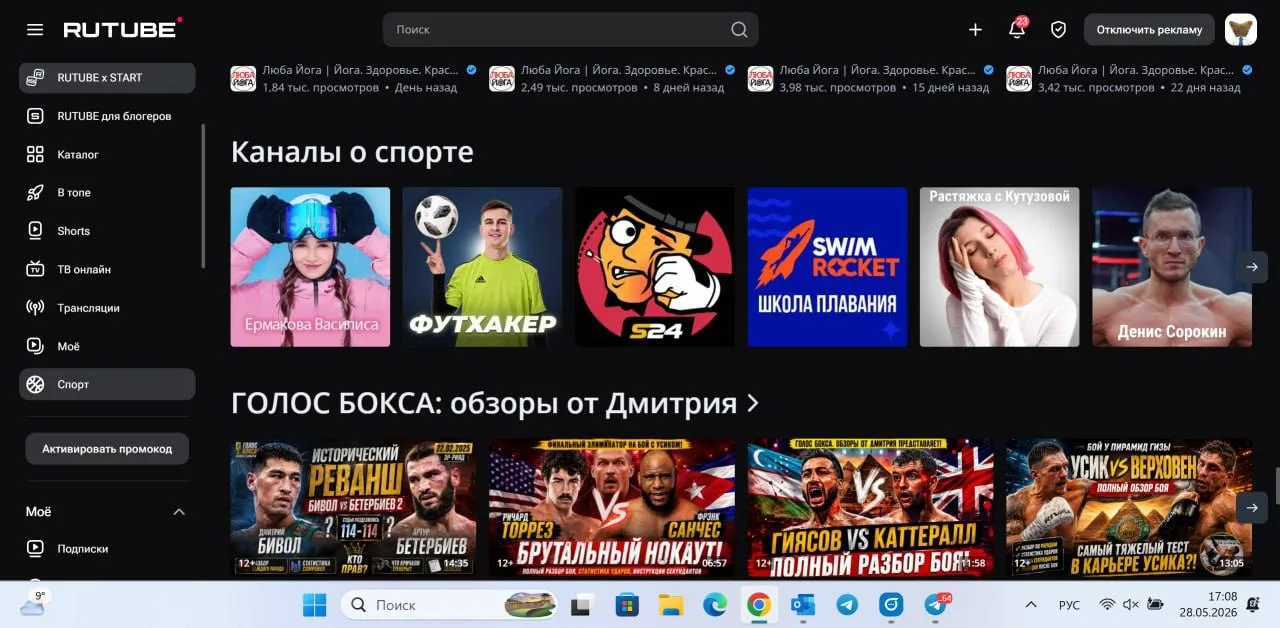Click the search magnifier icon
Image resolution: width=1280 pixels, height=628 pixels.
pos(739,30)
